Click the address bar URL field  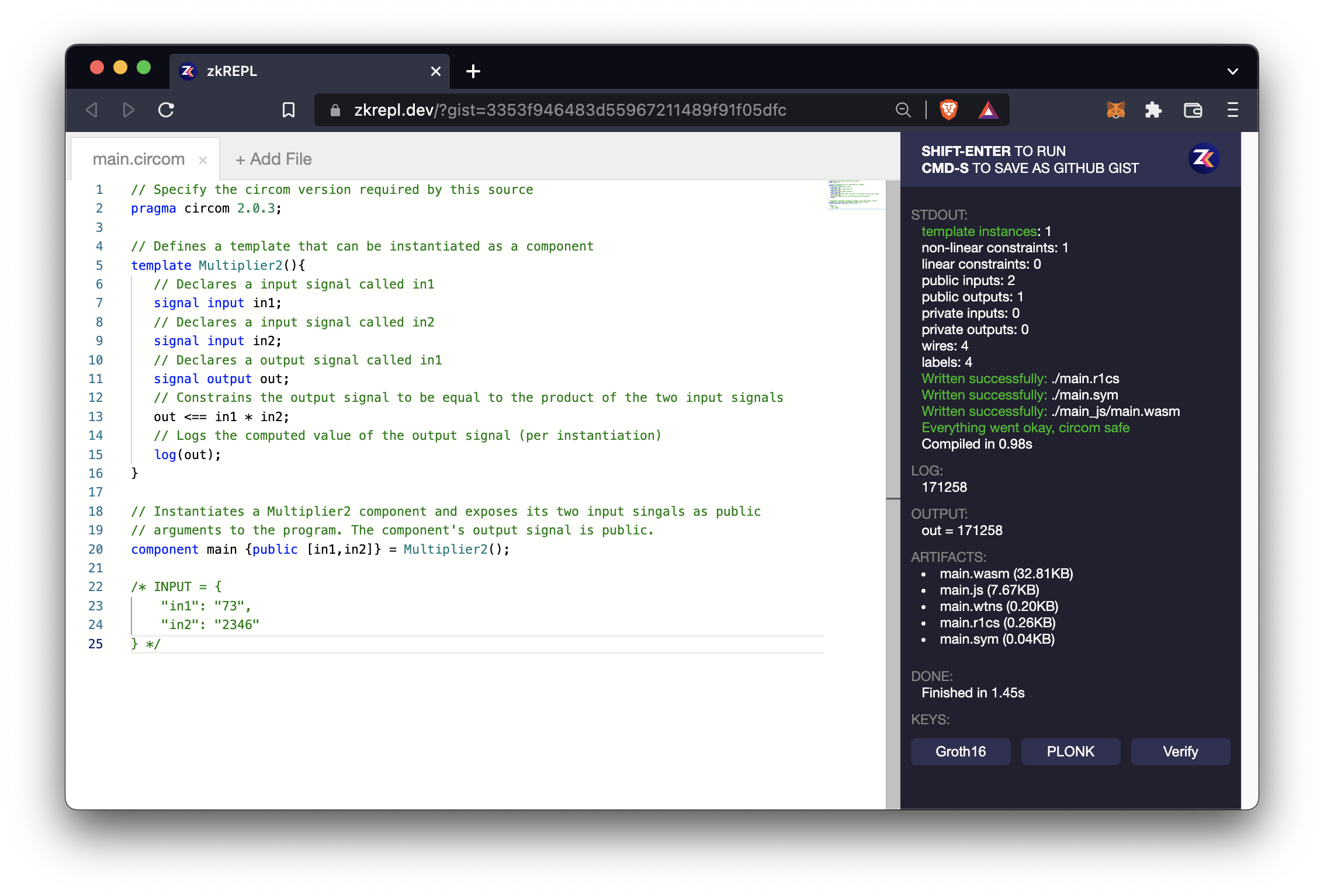[x=570, y=110]
